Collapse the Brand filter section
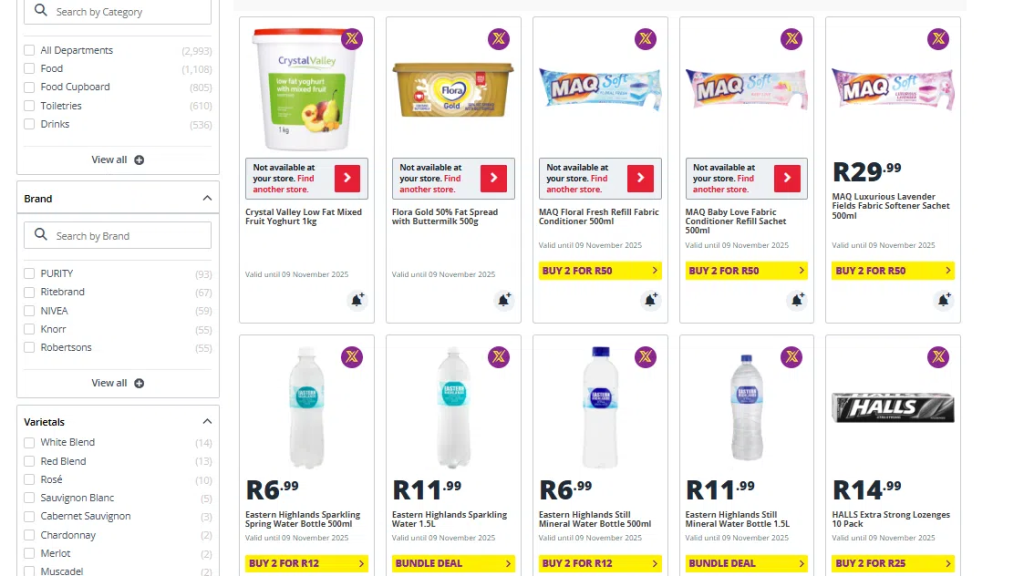 207,198
